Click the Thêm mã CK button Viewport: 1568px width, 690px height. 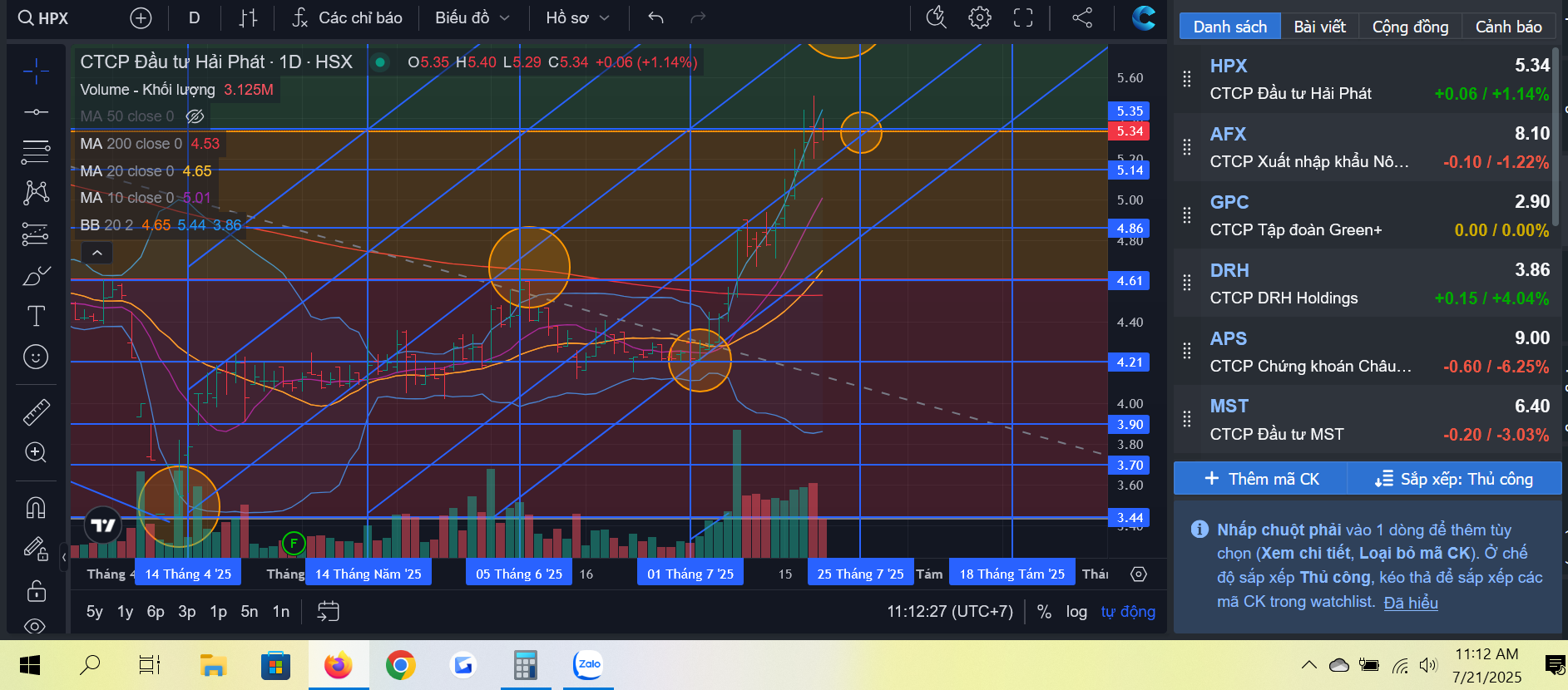click(1261, 479)
